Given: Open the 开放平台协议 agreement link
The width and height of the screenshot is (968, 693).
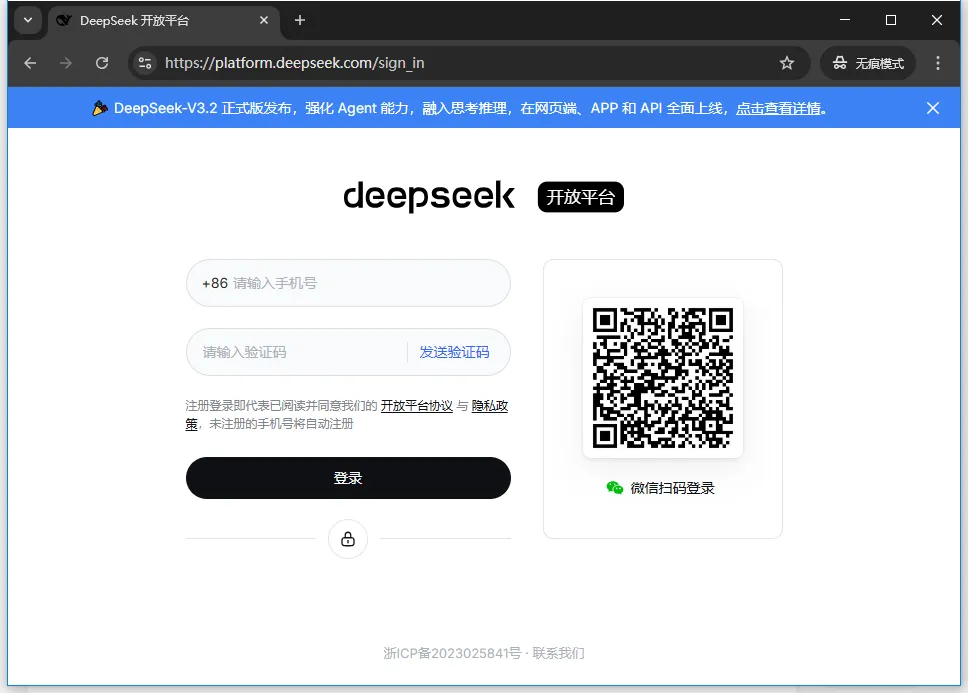Looking at the screenshot, I should pyautogui.click(x=417, y=406).
